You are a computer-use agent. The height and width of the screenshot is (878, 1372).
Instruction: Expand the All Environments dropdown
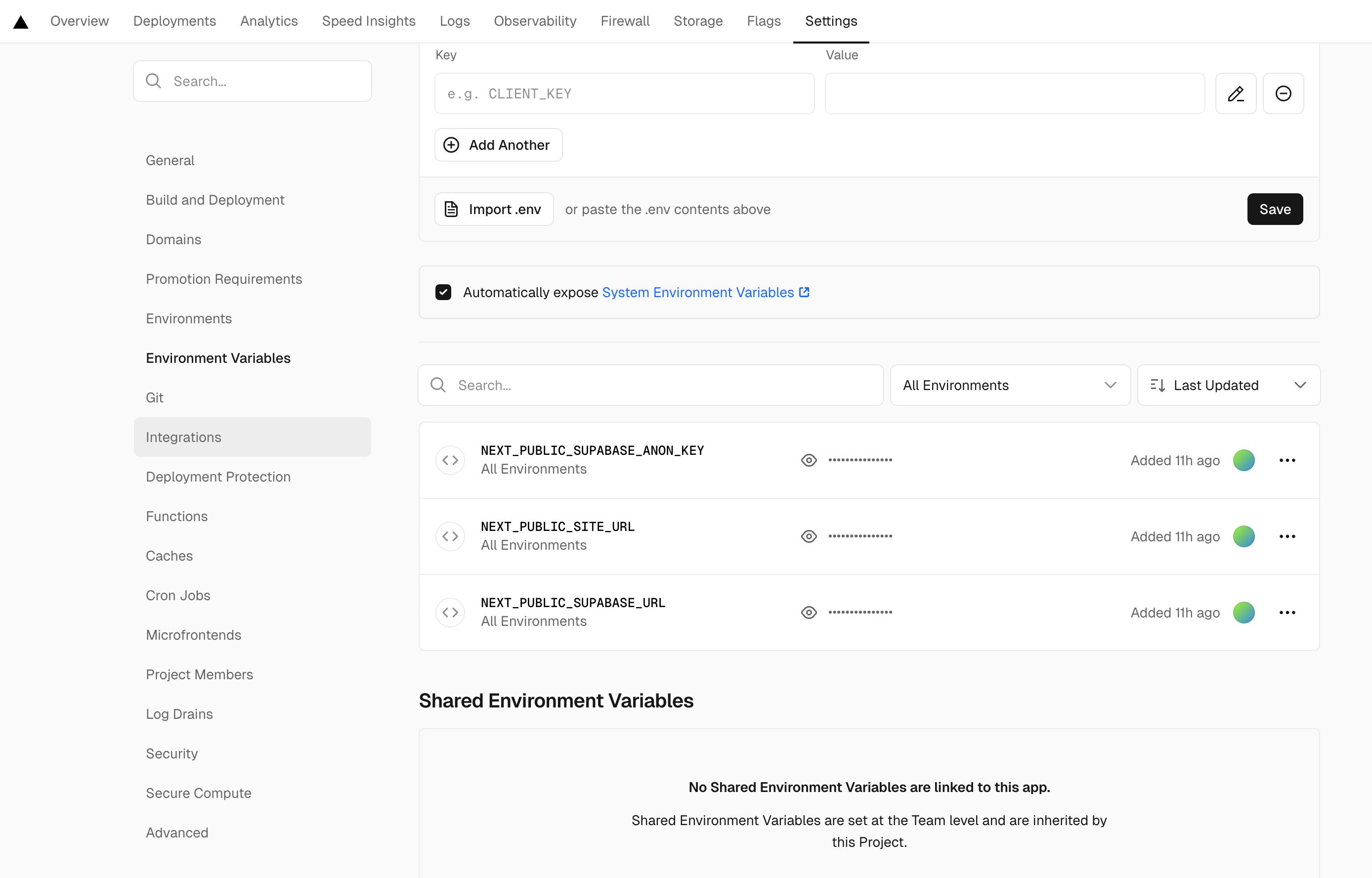click(x=1009, y=386)
